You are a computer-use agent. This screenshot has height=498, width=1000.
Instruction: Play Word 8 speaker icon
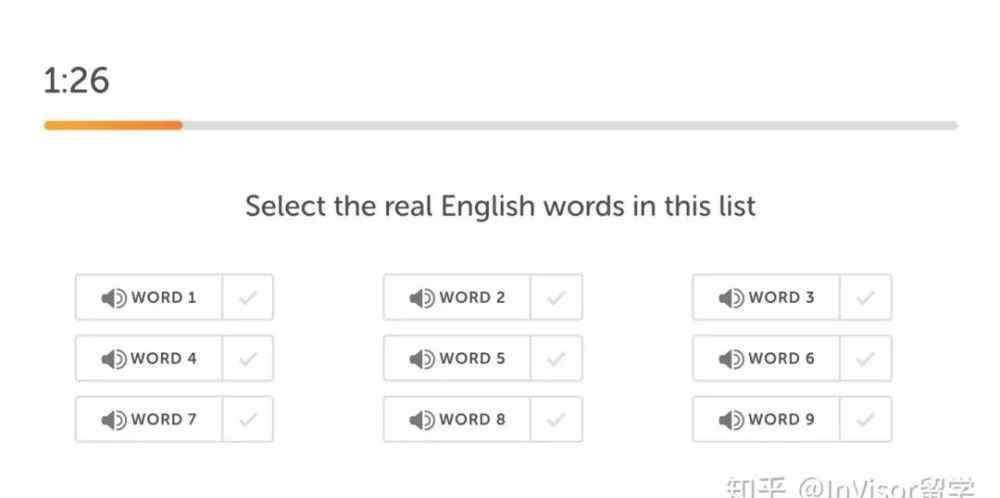point(422,420)
